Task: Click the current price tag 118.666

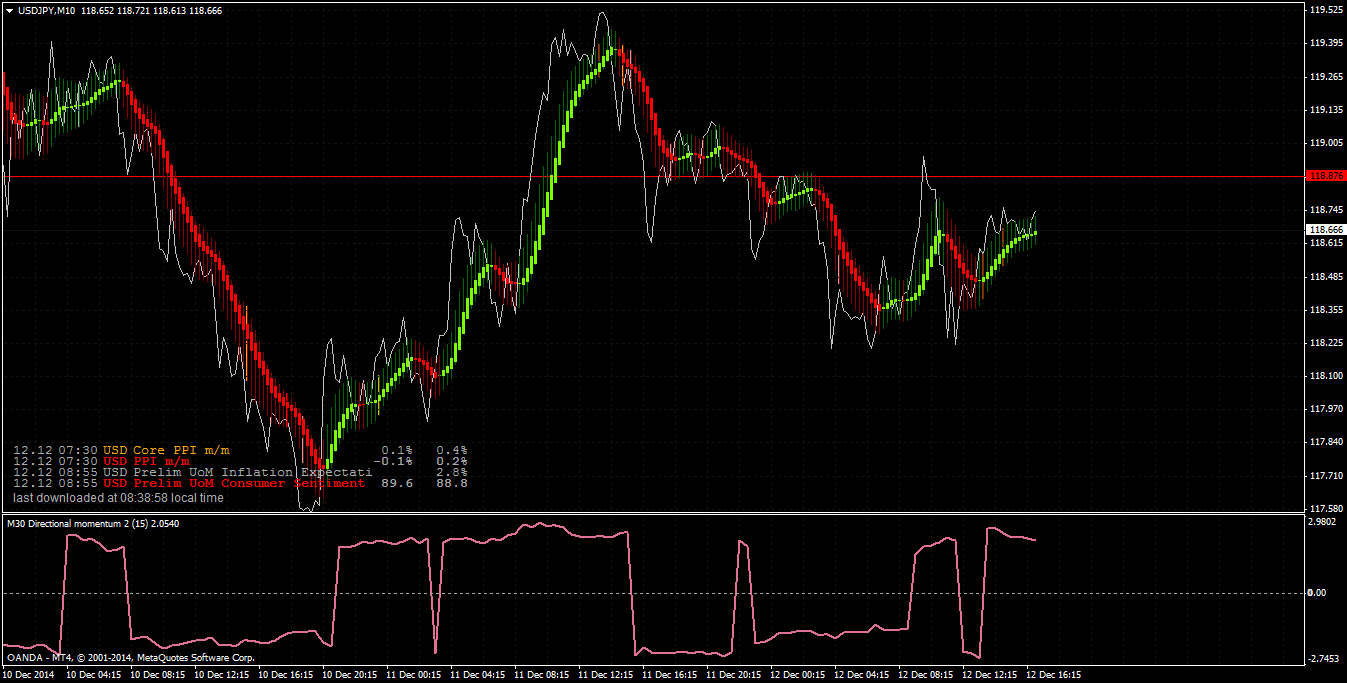Action: tap(1325, 229)
